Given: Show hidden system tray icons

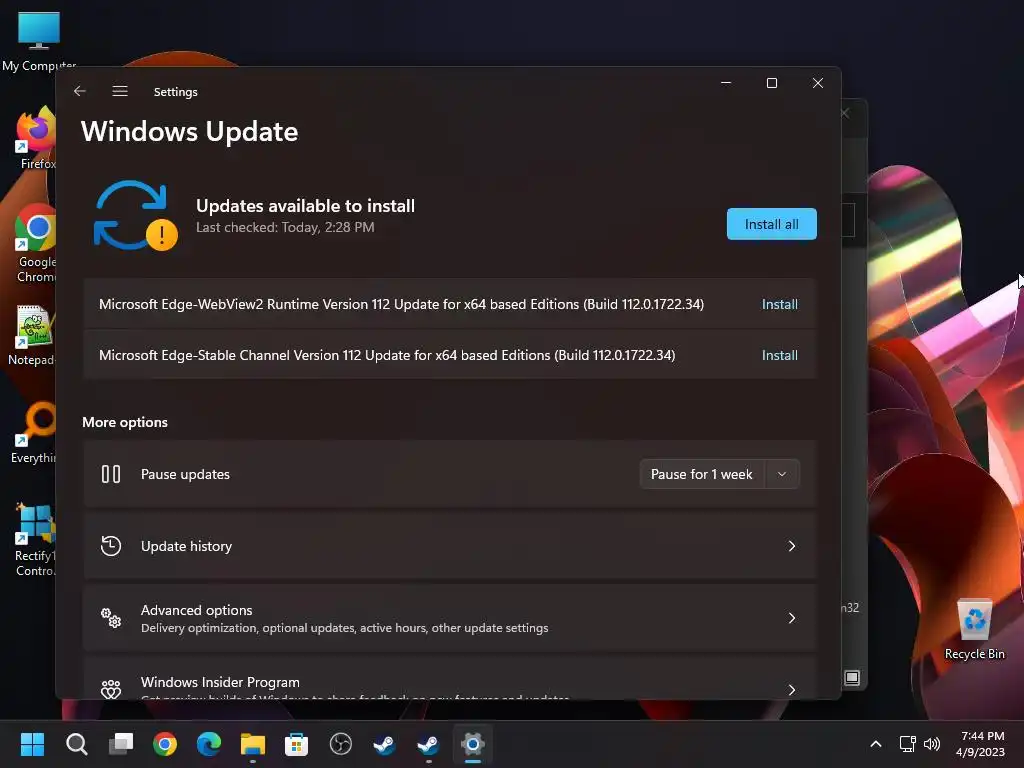Looking at the screenshot, I should [876, 744].
